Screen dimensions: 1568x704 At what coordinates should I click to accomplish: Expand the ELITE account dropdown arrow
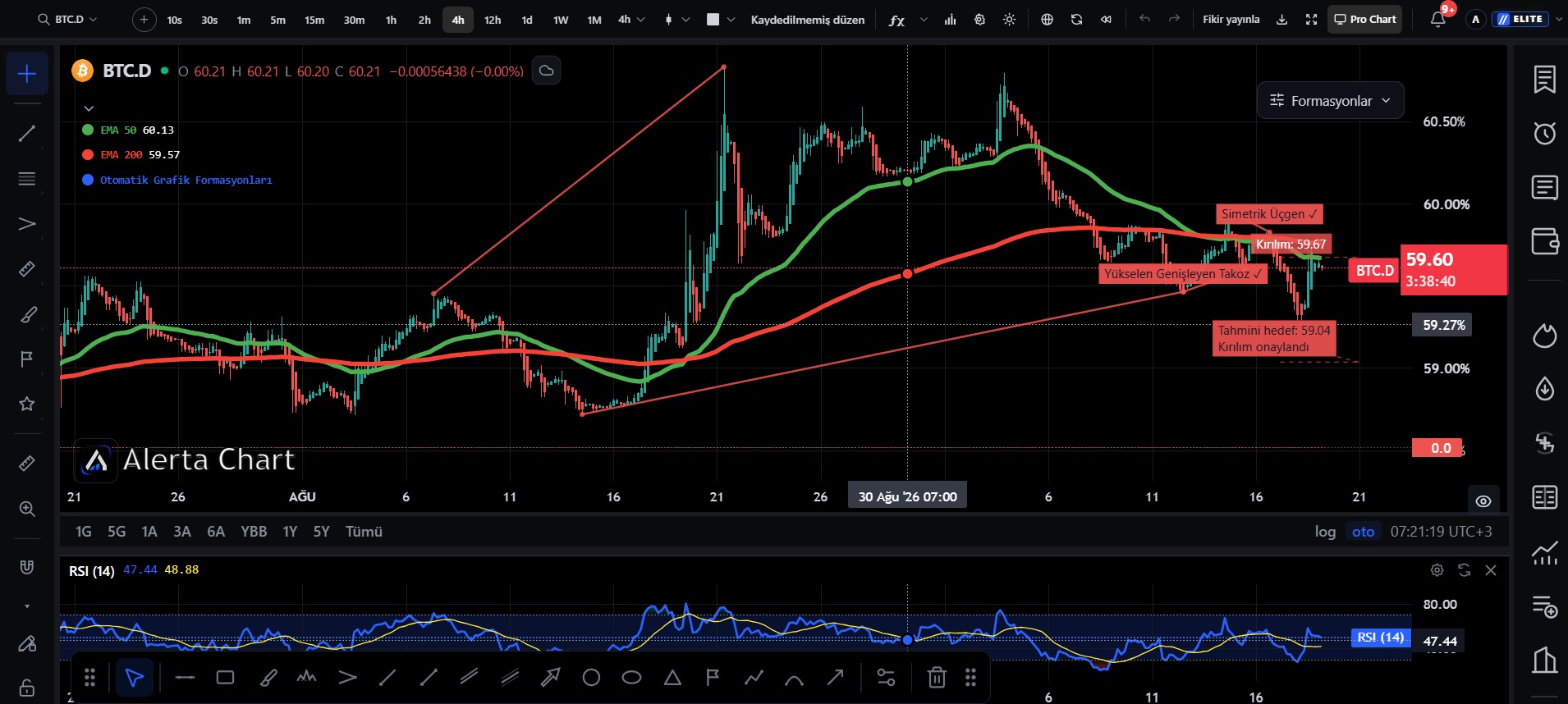[1557, 20]
